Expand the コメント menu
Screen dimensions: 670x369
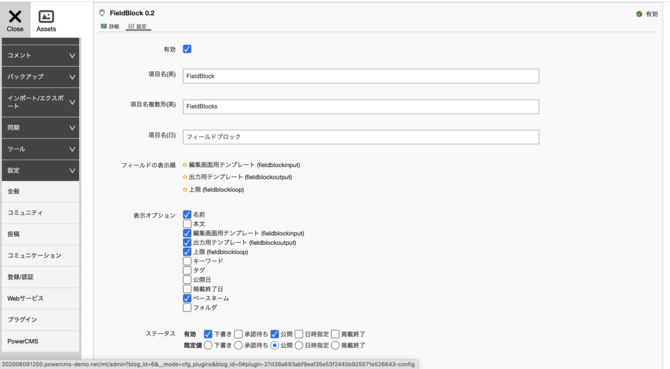coord(41,56)
